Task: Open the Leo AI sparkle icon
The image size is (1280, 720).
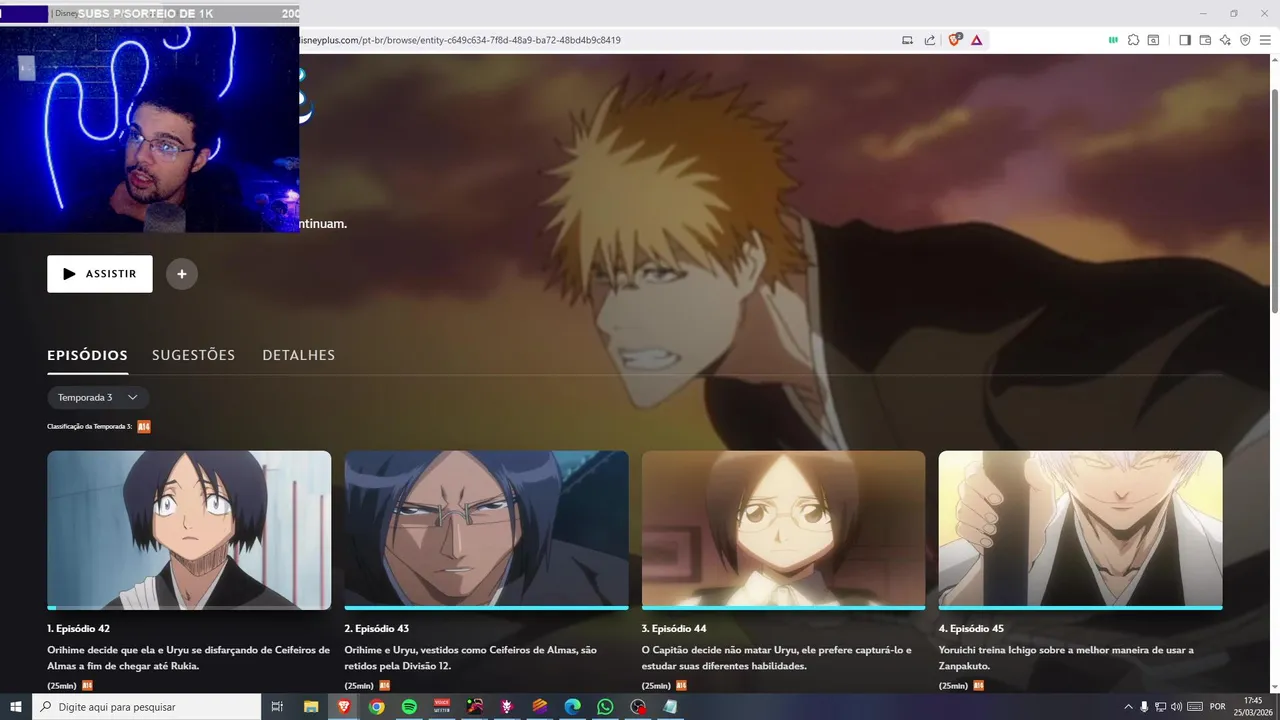Action: coord(1225,40)
